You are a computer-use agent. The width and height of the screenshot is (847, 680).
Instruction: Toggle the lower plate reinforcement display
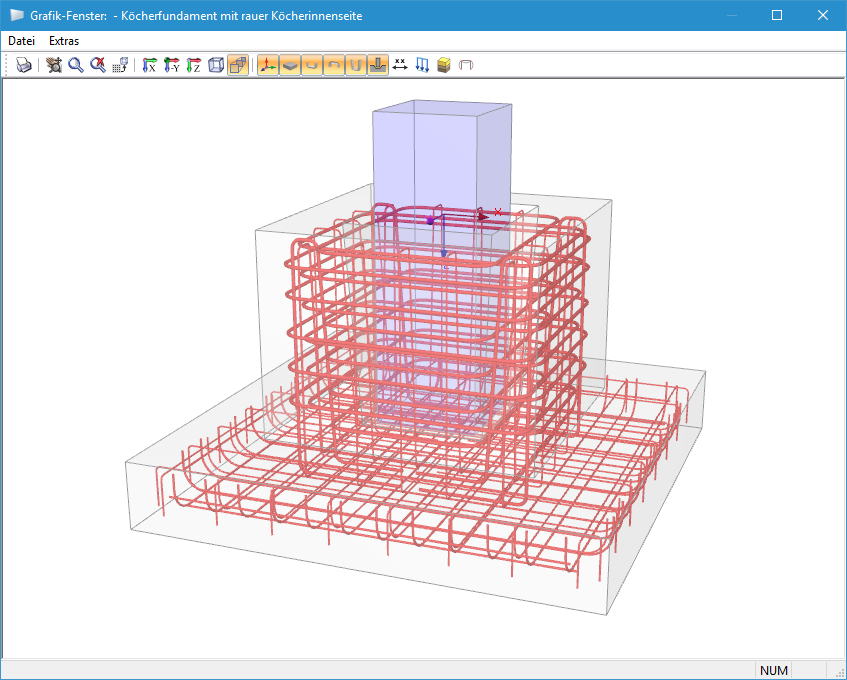click(312, 65)
